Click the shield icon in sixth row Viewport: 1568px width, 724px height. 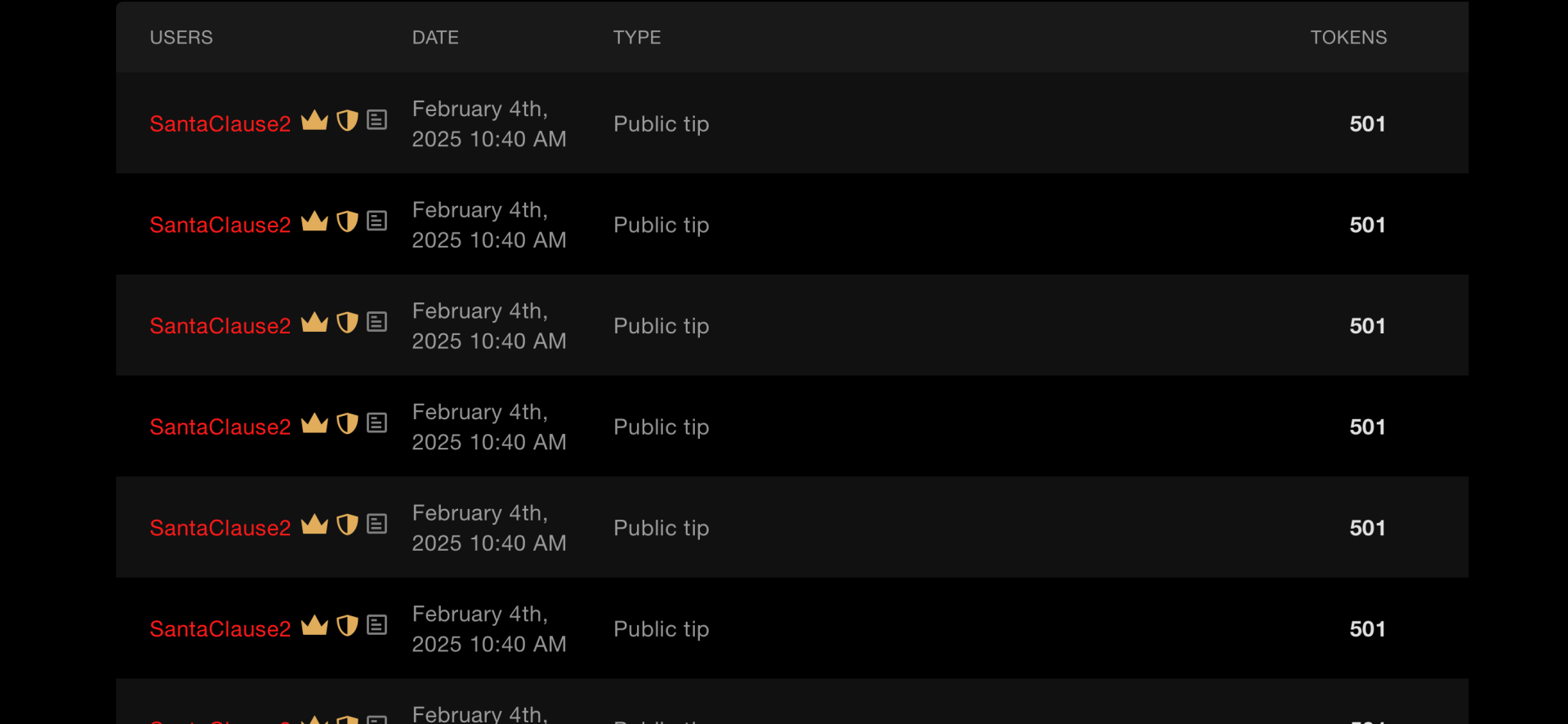(347, 626)
